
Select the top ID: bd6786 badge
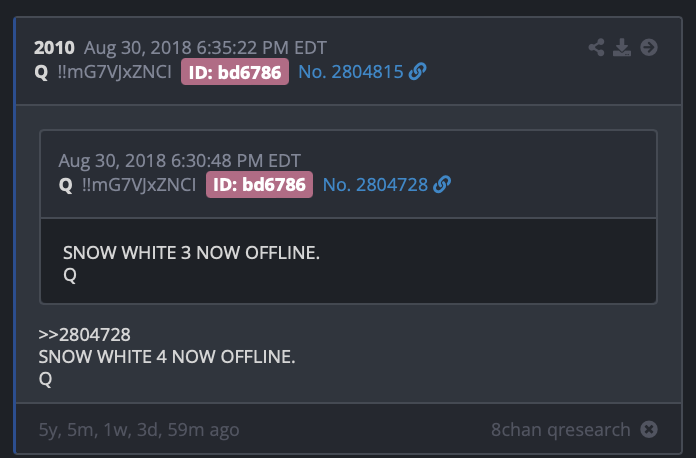235,72
